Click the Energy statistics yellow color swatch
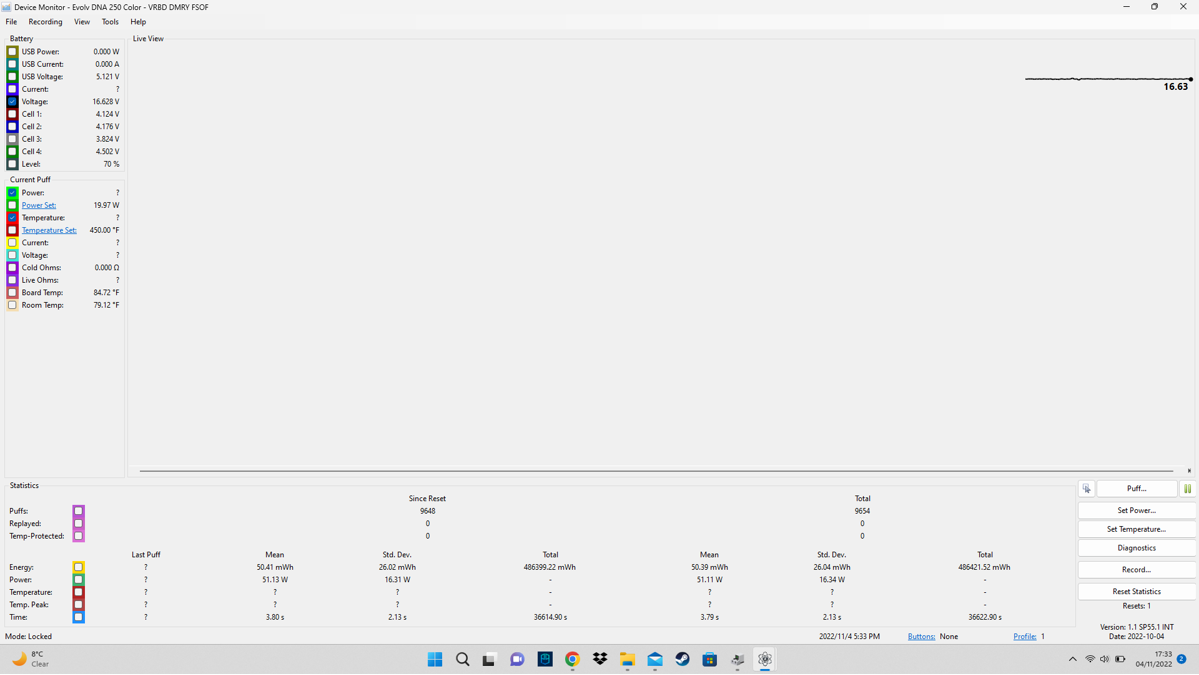This screenshot has height=675, width=1199. (78, 567)
